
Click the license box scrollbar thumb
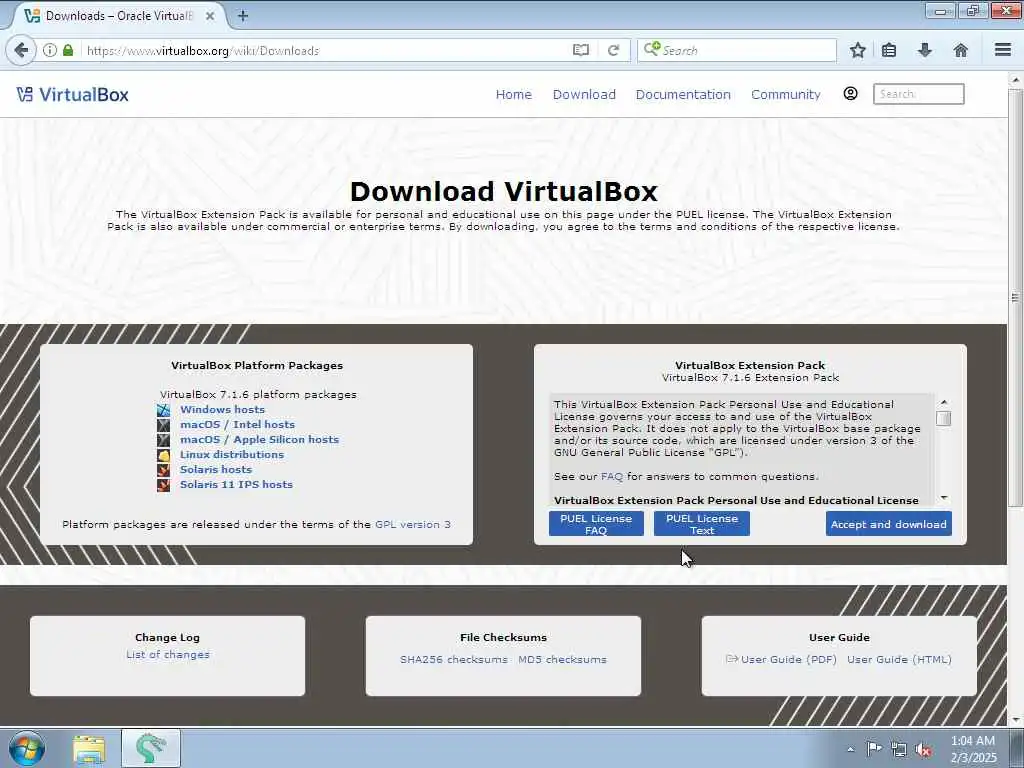tap(944, 418)
